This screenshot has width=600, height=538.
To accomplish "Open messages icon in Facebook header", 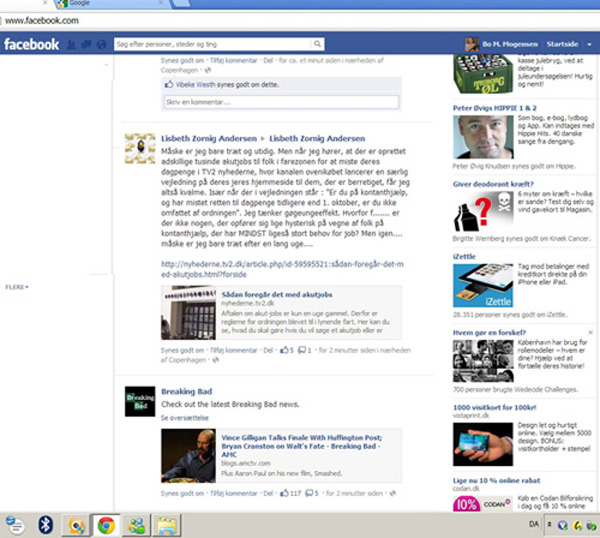I will (x=86, y=45).
